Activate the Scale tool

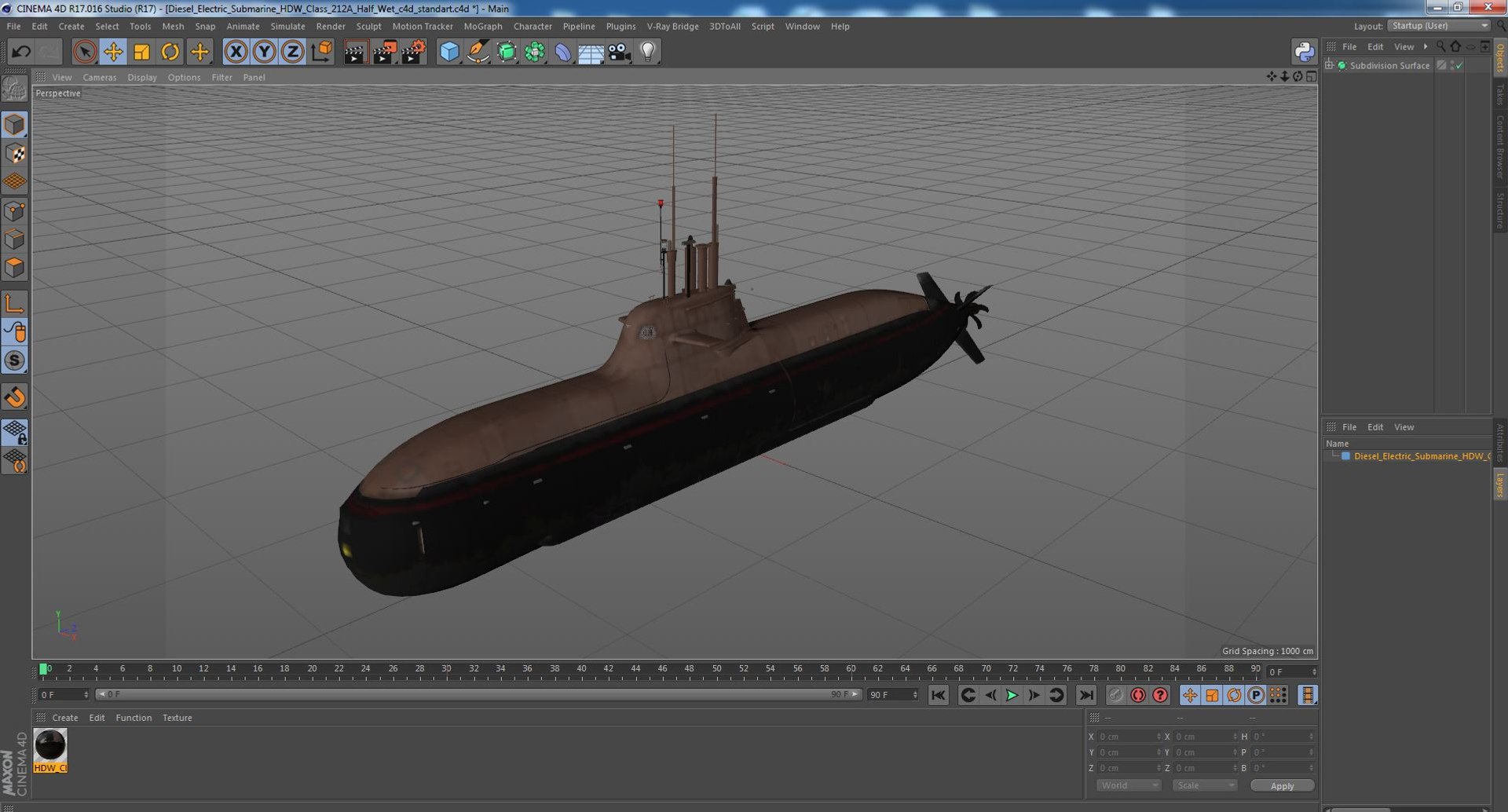(x=141, y=52)
